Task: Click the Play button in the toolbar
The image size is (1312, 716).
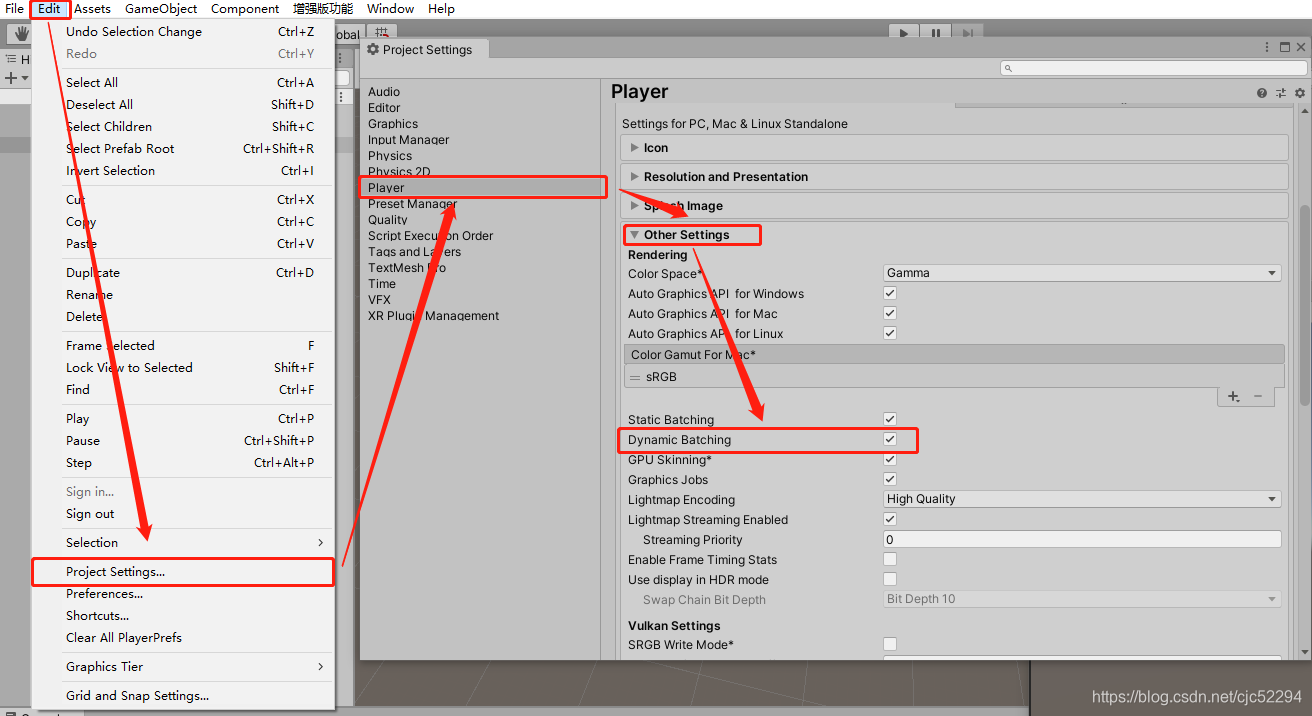Action: click(904, 33)
